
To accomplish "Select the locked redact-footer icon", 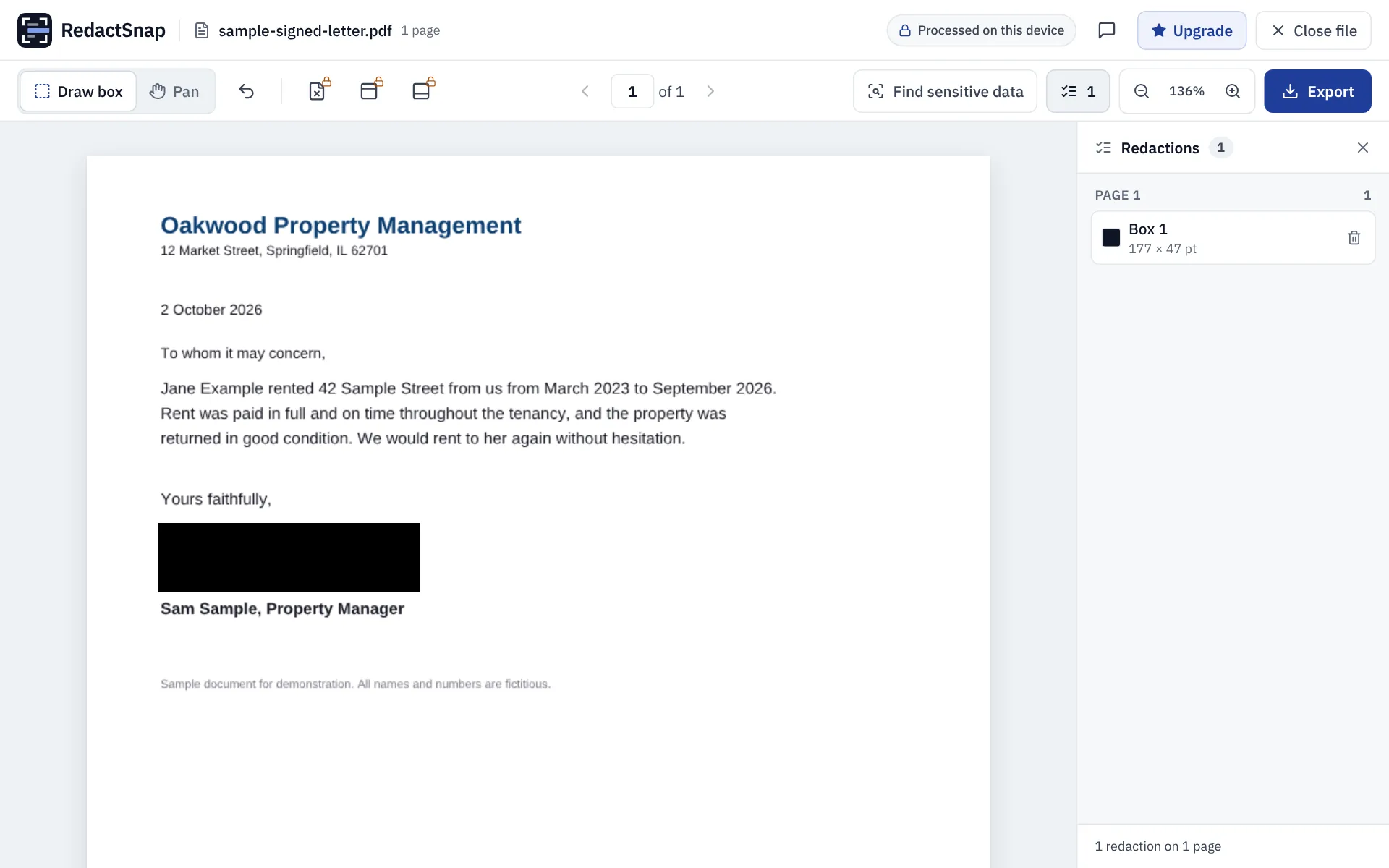I will pyautogui.click(x=423, y=90).
